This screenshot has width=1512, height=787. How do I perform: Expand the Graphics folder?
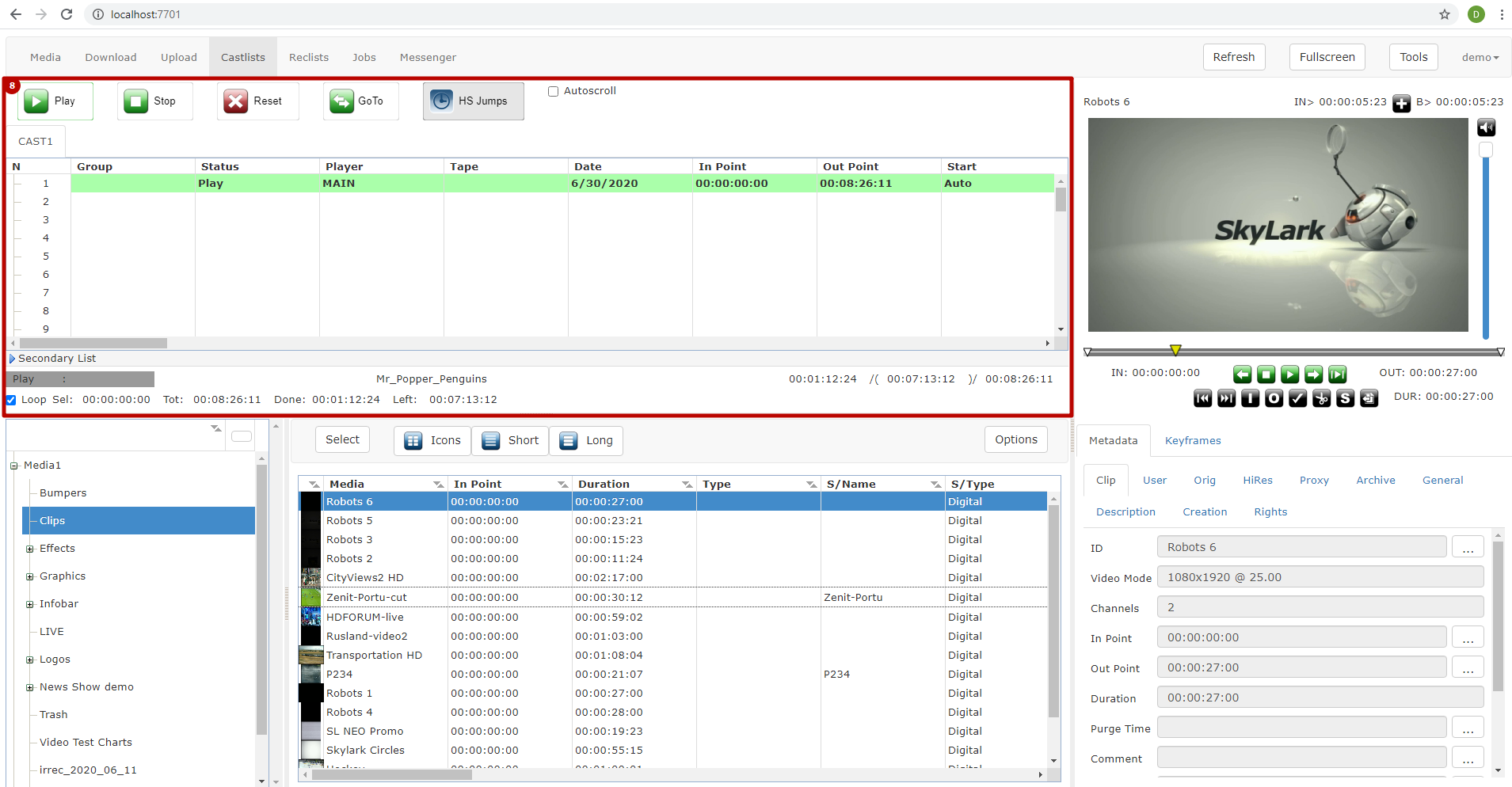pos(30,576)
